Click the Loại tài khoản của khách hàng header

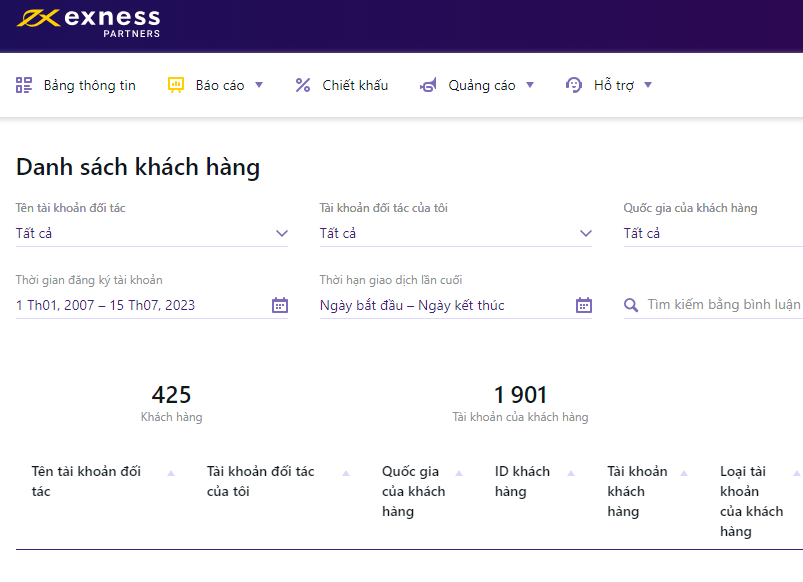(752, 502)
